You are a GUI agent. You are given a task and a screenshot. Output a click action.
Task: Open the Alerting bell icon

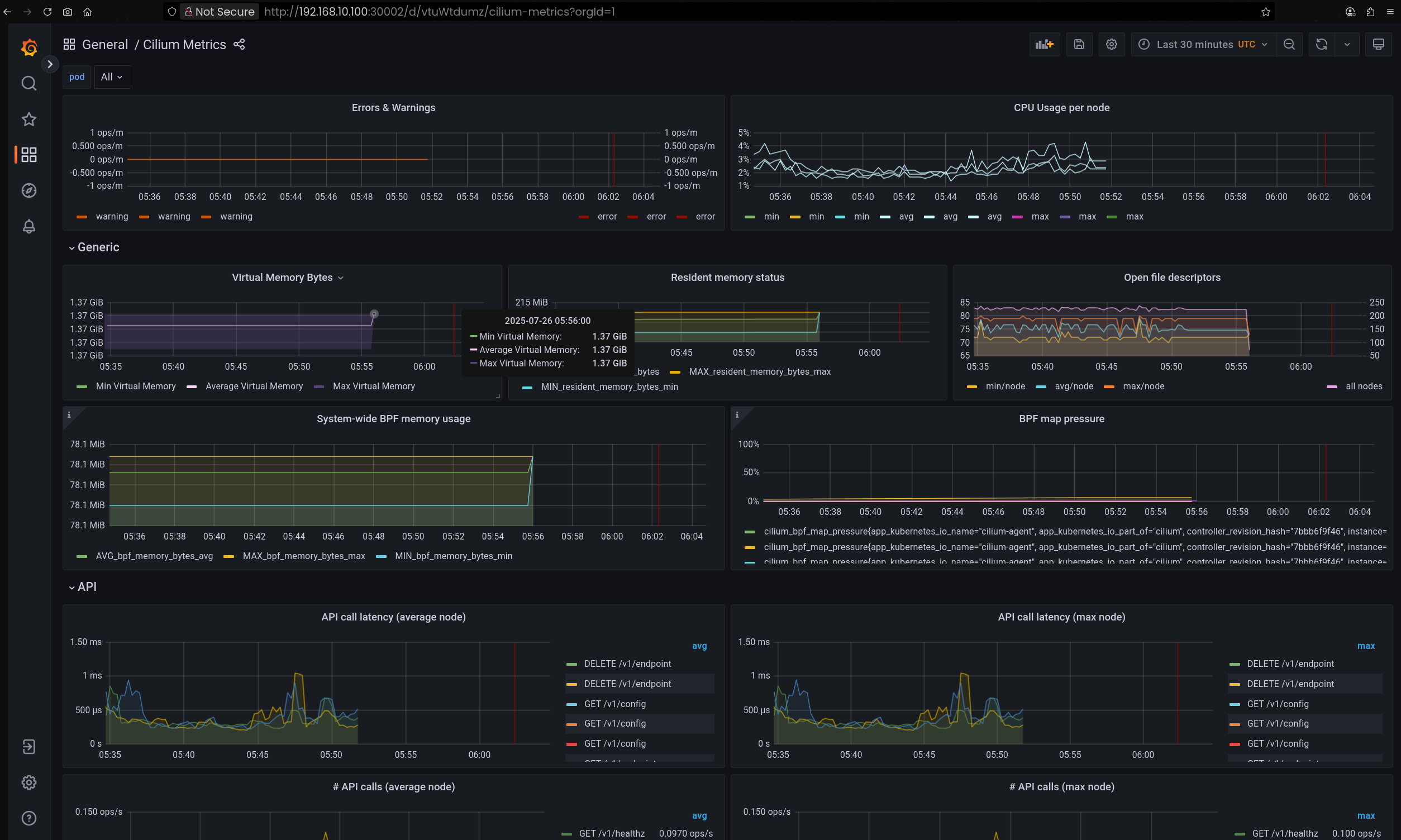tap(29, 226)
